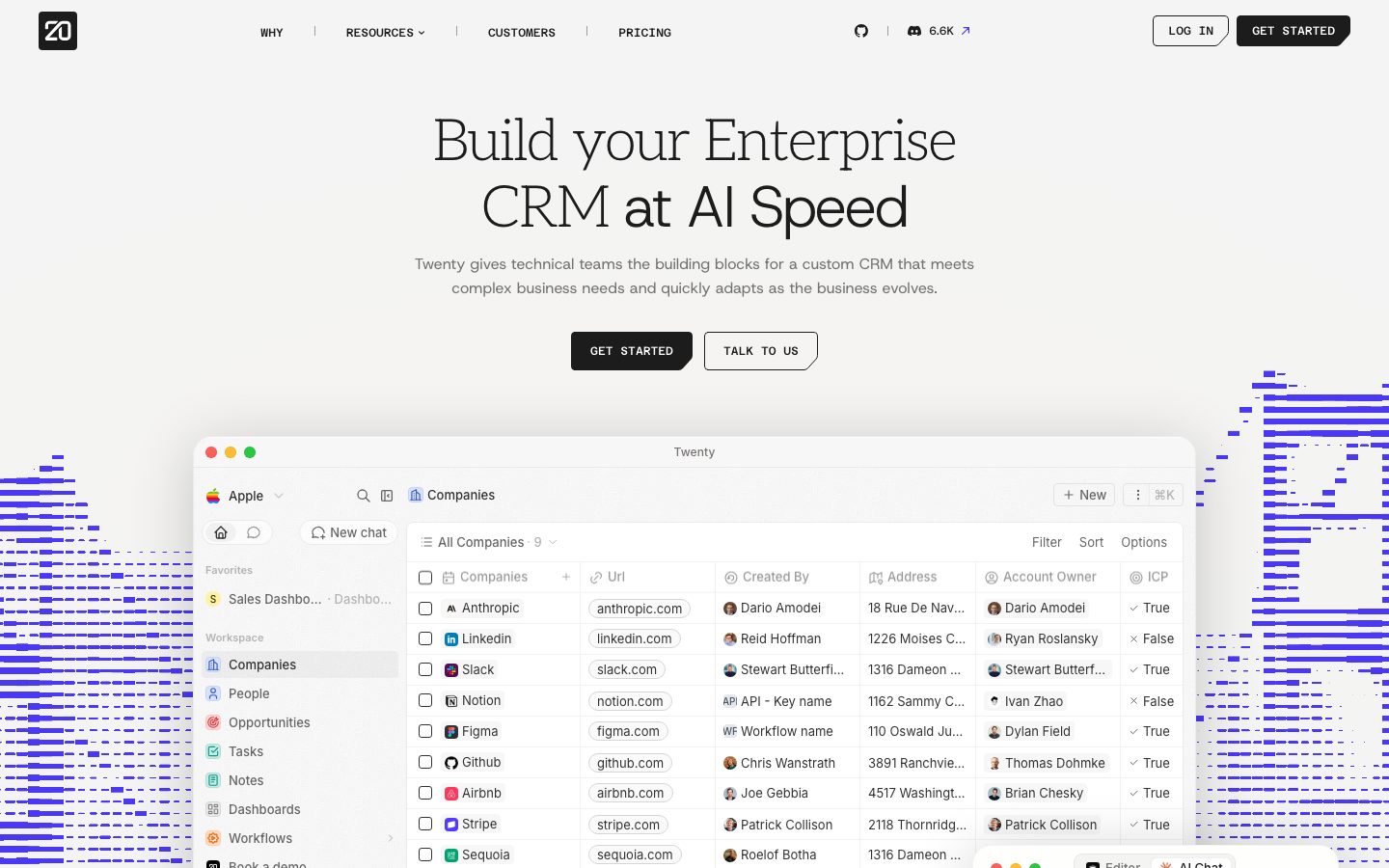Click the header Get Started button
The width and height of the screenshot is (1389, 868).
[1294, 31]
